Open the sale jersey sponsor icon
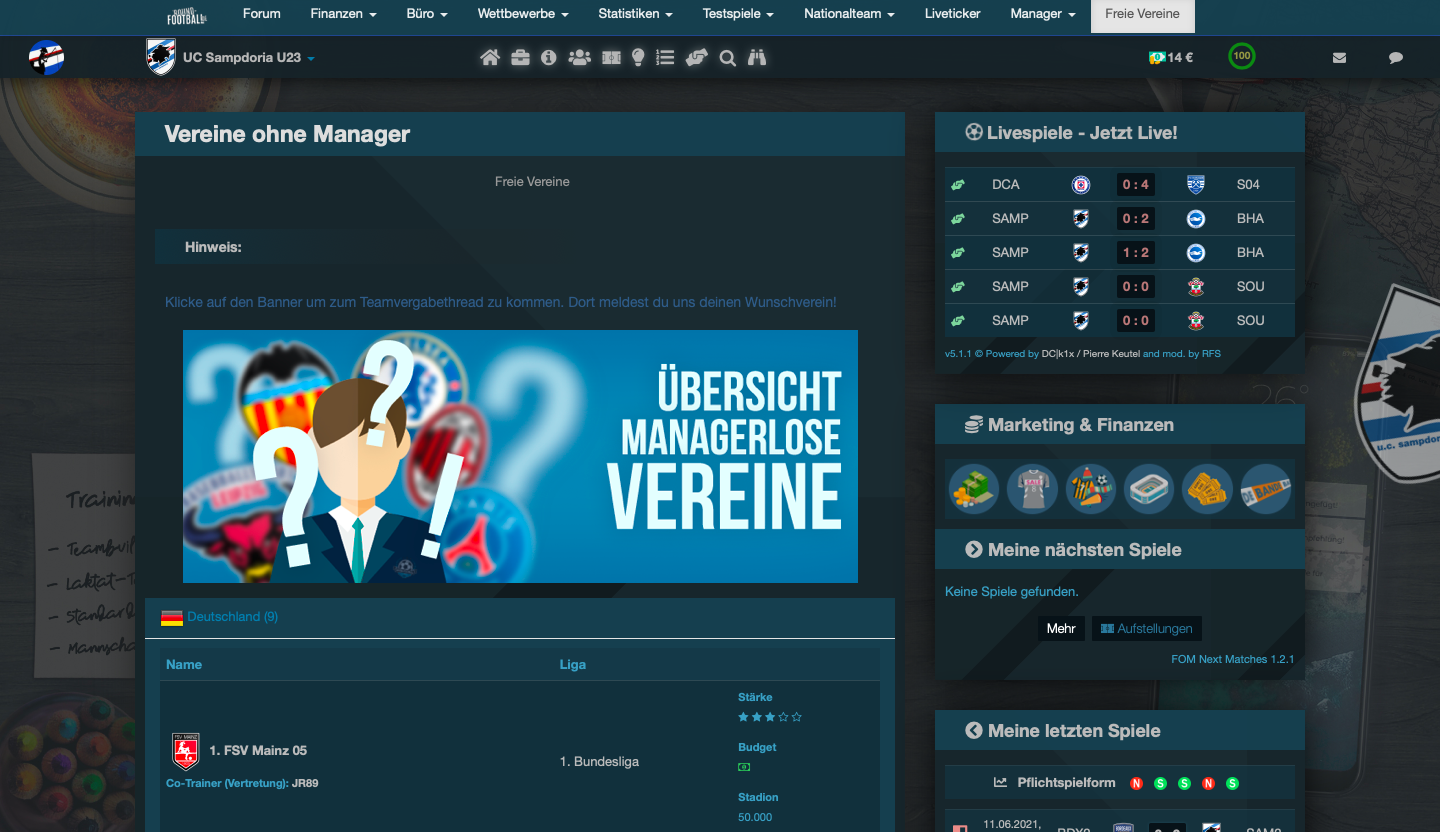Screen dimensions: 1440x832 [1032, 489]
